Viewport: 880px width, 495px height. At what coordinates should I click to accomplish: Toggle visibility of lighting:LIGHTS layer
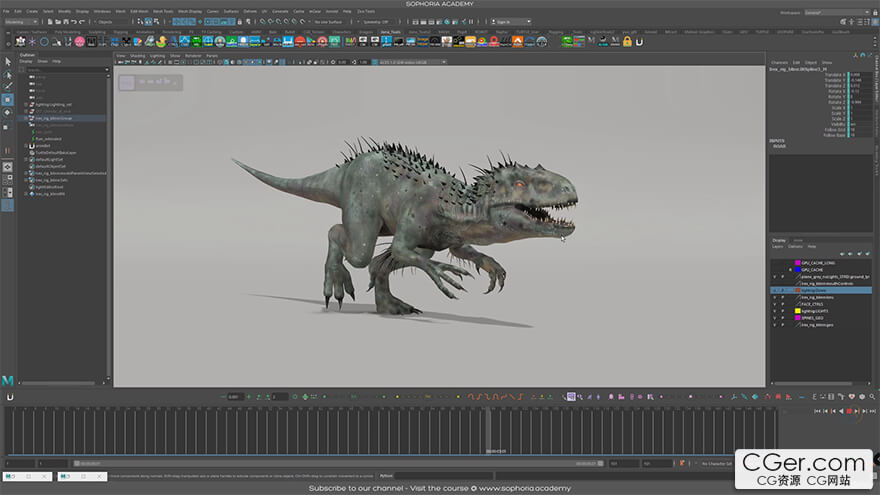[x=774, y=311]
